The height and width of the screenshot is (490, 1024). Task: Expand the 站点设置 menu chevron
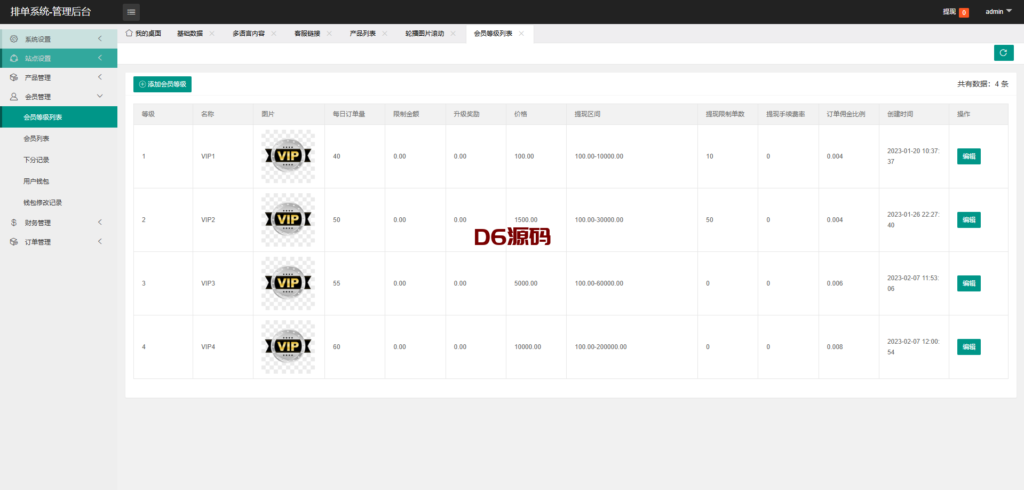pos(100,58)
